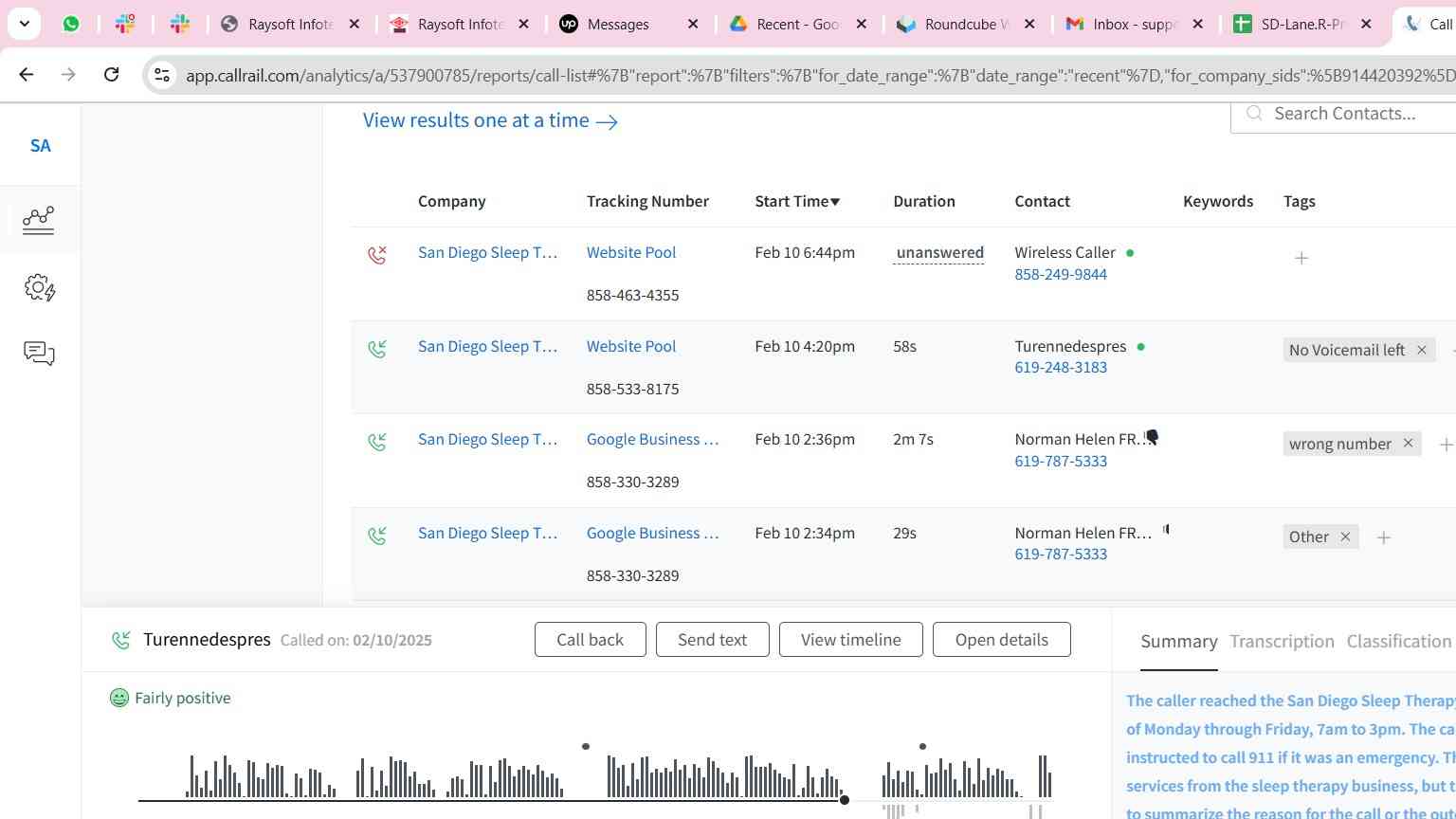Open Google Business tracker for 2:36pm call

click(x=652, y=439)
